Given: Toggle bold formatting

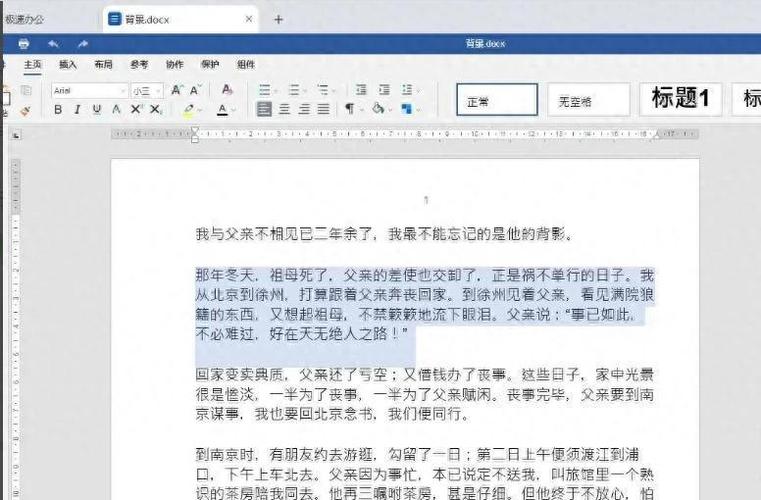Looking at the screenshot, I should pos(58,110).
